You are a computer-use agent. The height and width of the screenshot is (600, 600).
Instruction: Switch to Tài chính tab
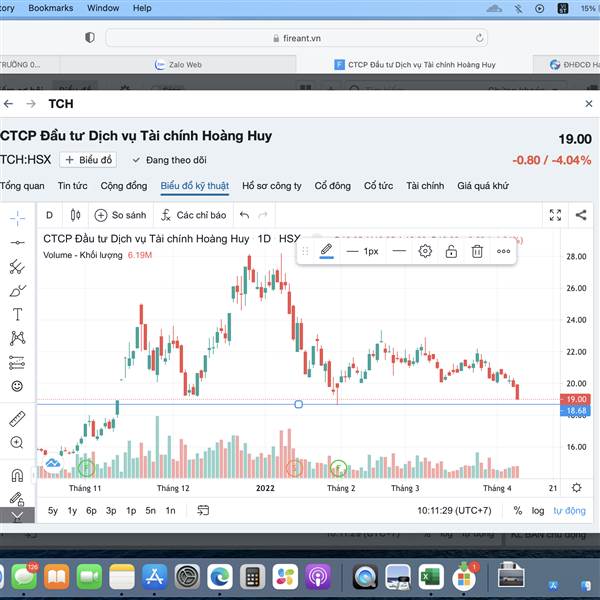pyautogui.click(x=425, y=186)
